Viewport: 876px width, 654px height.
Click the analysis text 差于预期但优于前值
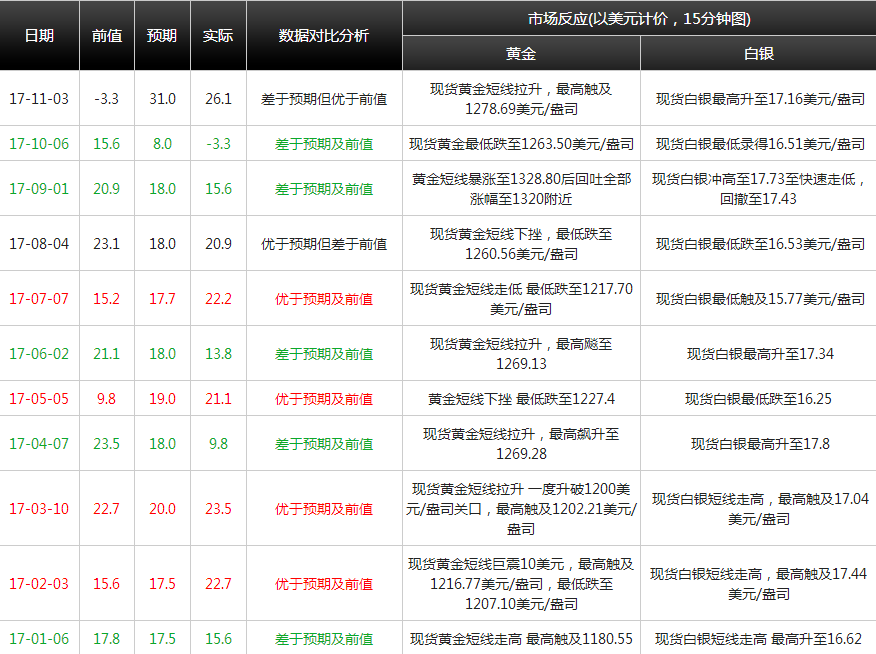tap(324, 99)
